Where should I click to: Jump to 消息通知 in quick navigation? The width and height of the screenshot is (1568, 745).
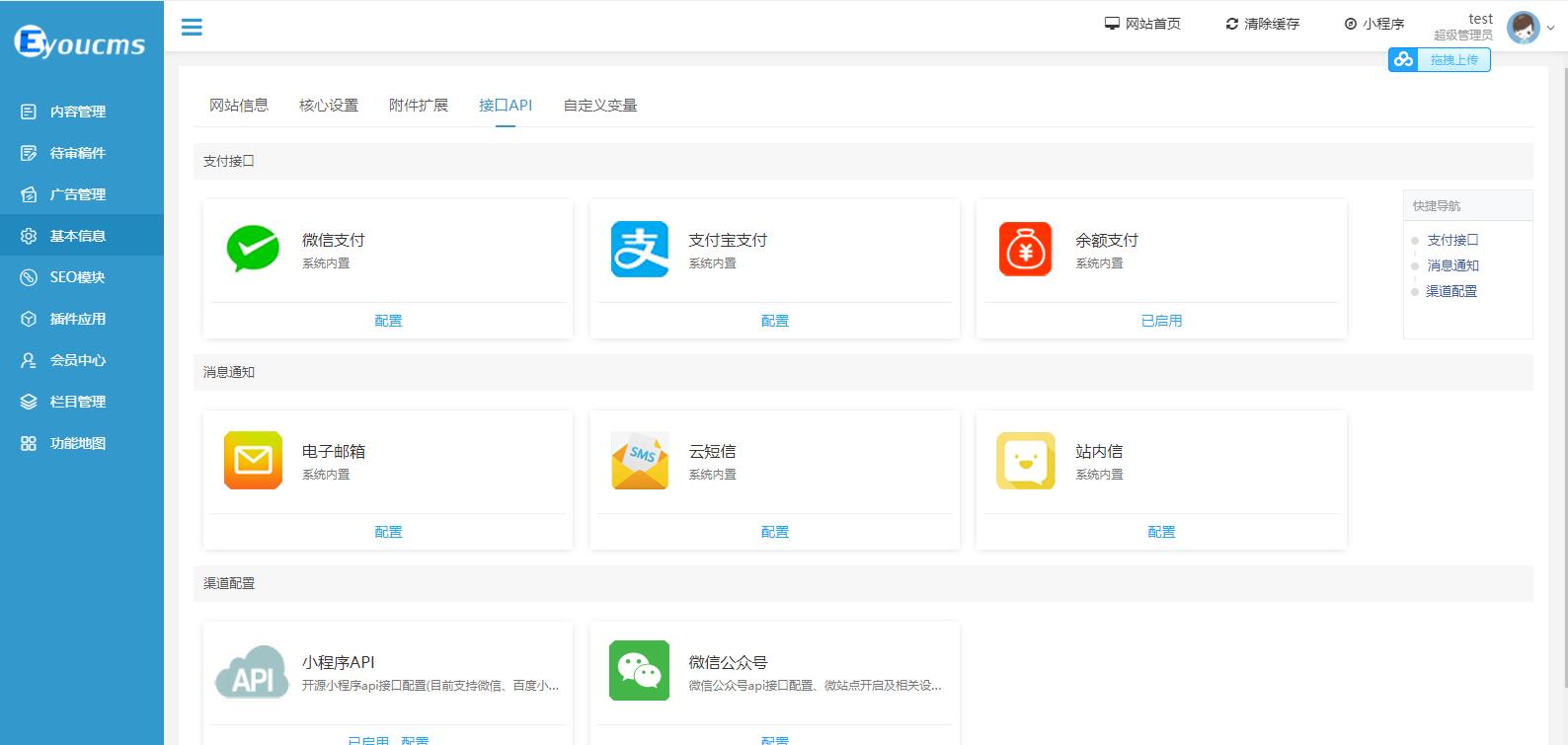pos(1452,265)
